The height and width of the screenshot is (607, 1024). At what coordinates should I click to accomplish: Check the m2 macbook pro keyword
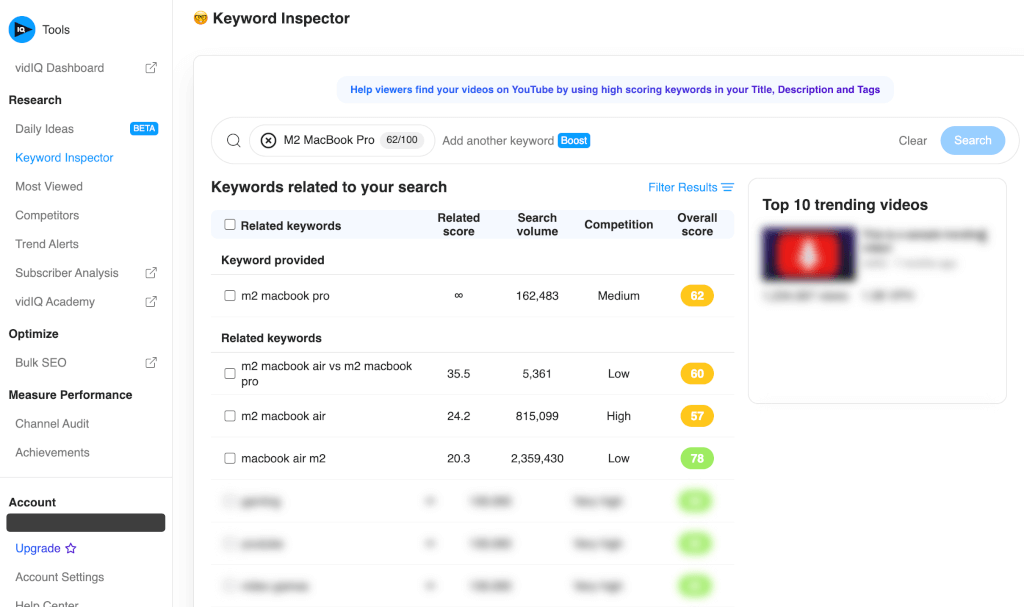[230, 296]
